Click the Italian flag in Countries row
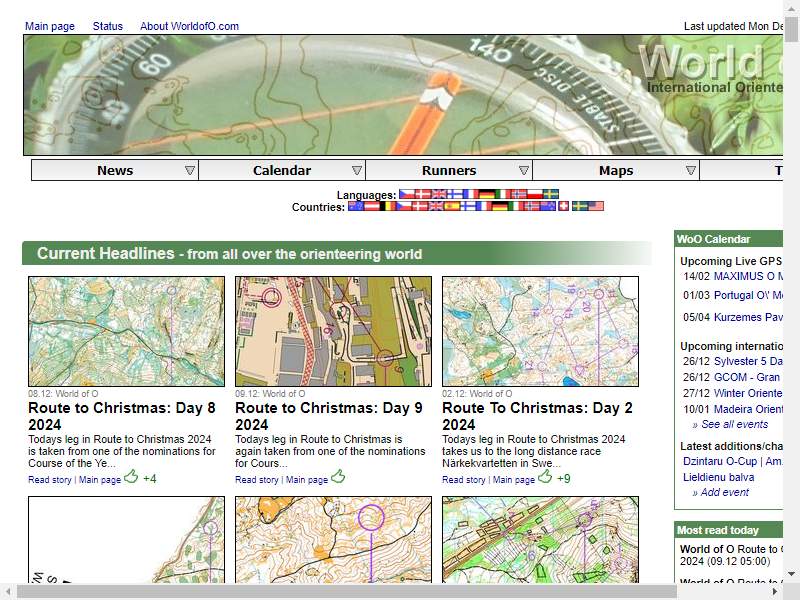Image resolution: width=800 pixels, height=600 pixels. point(516,206)
